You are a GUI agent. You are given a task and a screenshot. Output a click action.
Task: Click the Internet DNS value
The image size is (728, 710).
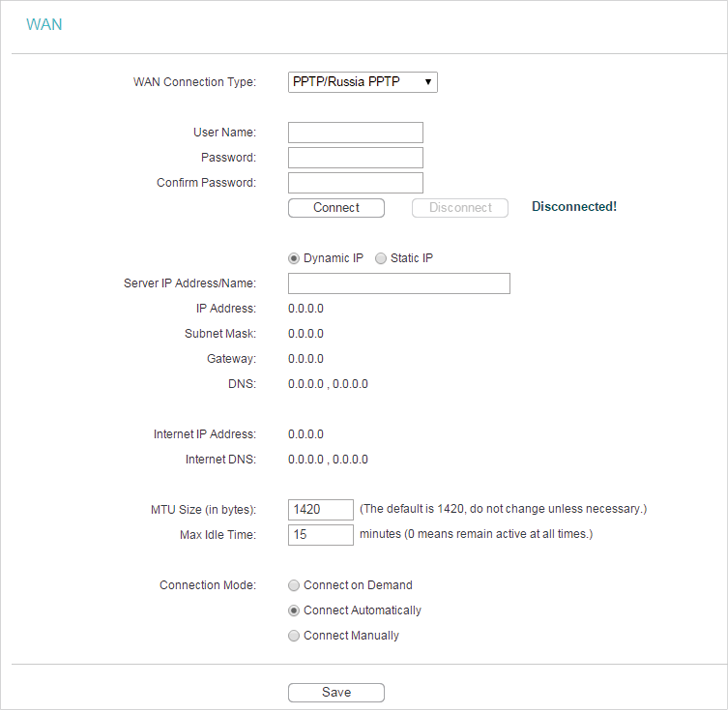tap(328, 459)
